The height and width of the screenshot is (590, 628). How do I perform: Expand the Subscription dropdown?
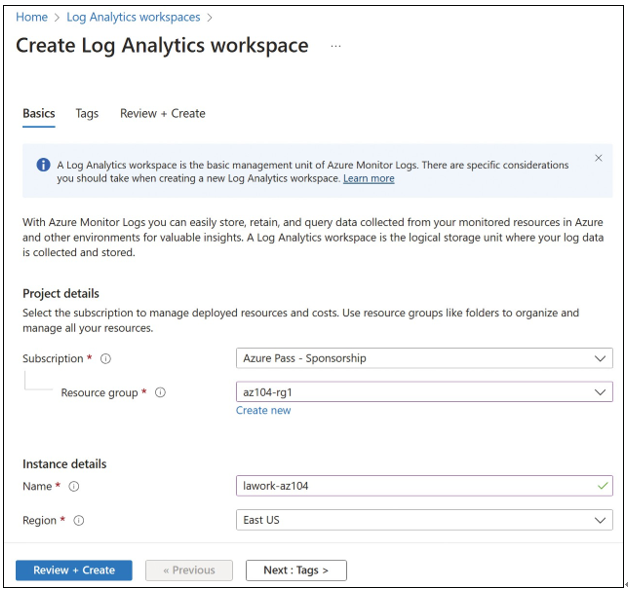point(424,358)
